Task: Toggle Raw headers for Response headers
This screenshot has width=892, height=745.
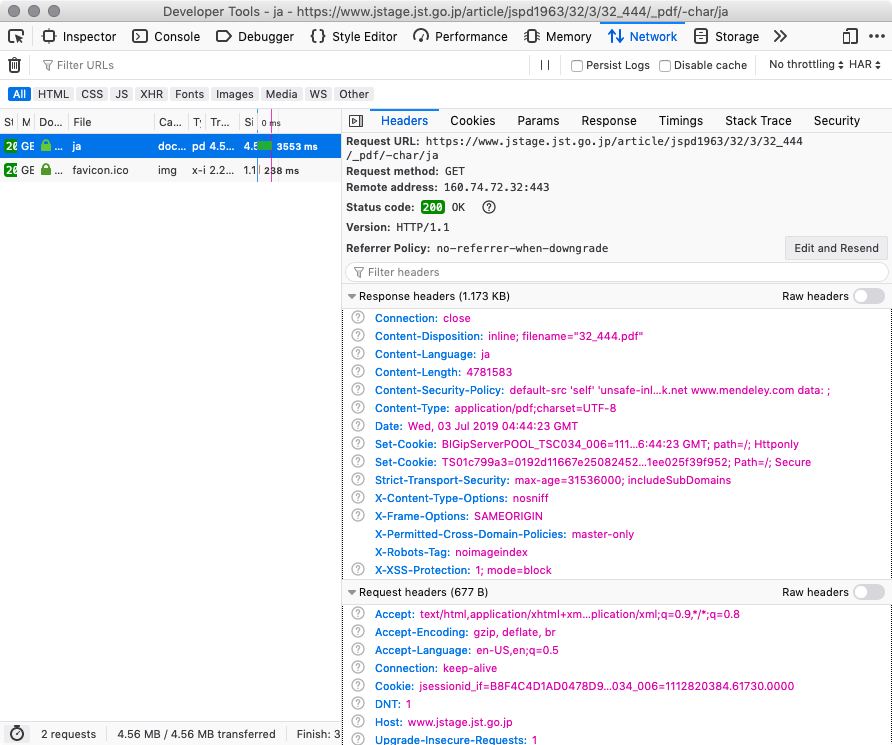Action: (869, 296)
